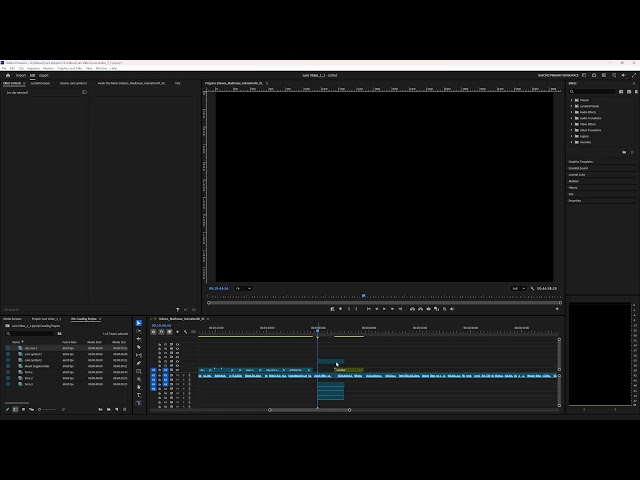Click the Export Frame camera icon
The height and width of the screenshot is (480, 640).
coord(429,309)
